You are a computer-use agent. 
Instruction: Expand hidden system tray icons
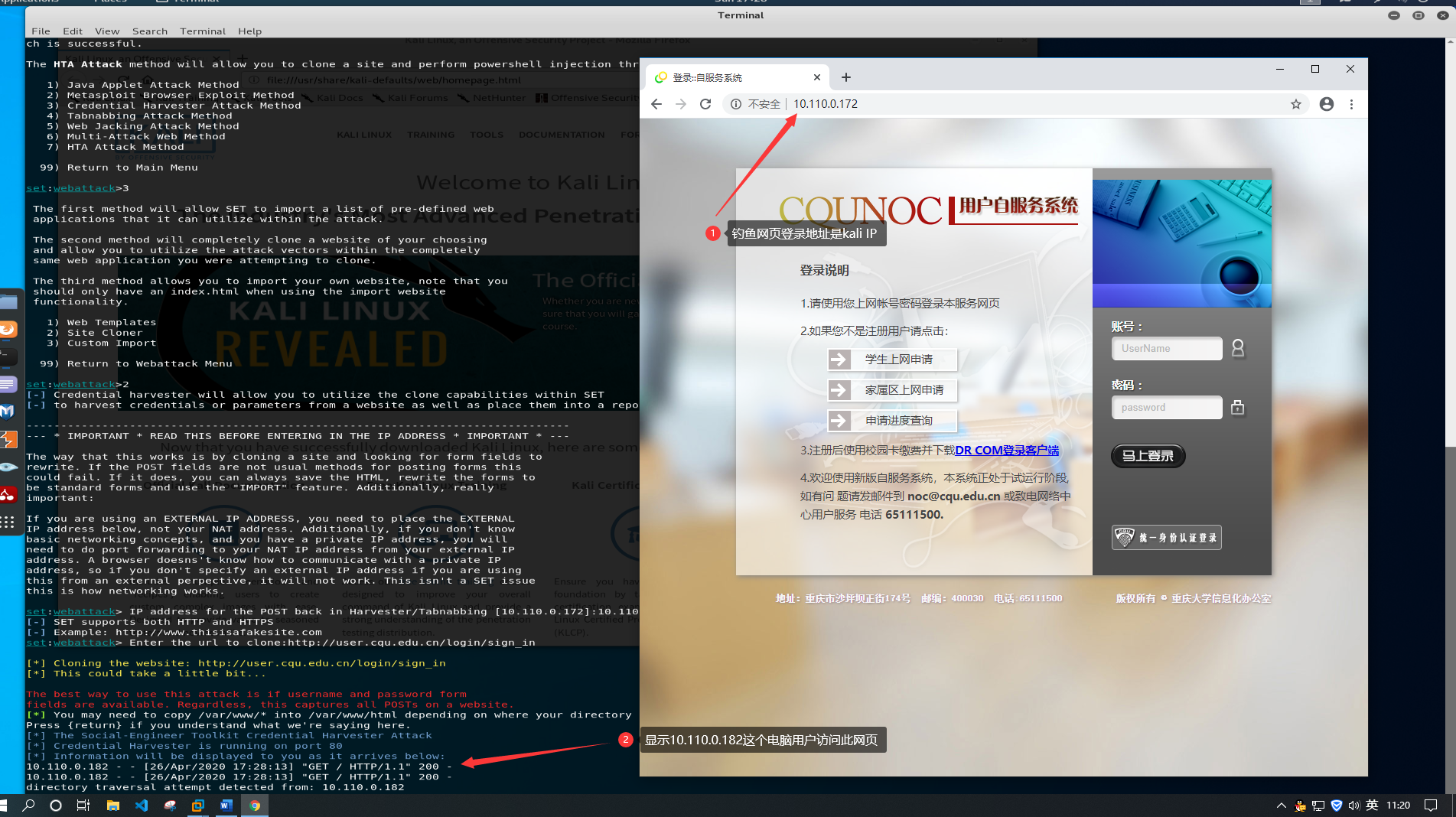coord(1282,806)
